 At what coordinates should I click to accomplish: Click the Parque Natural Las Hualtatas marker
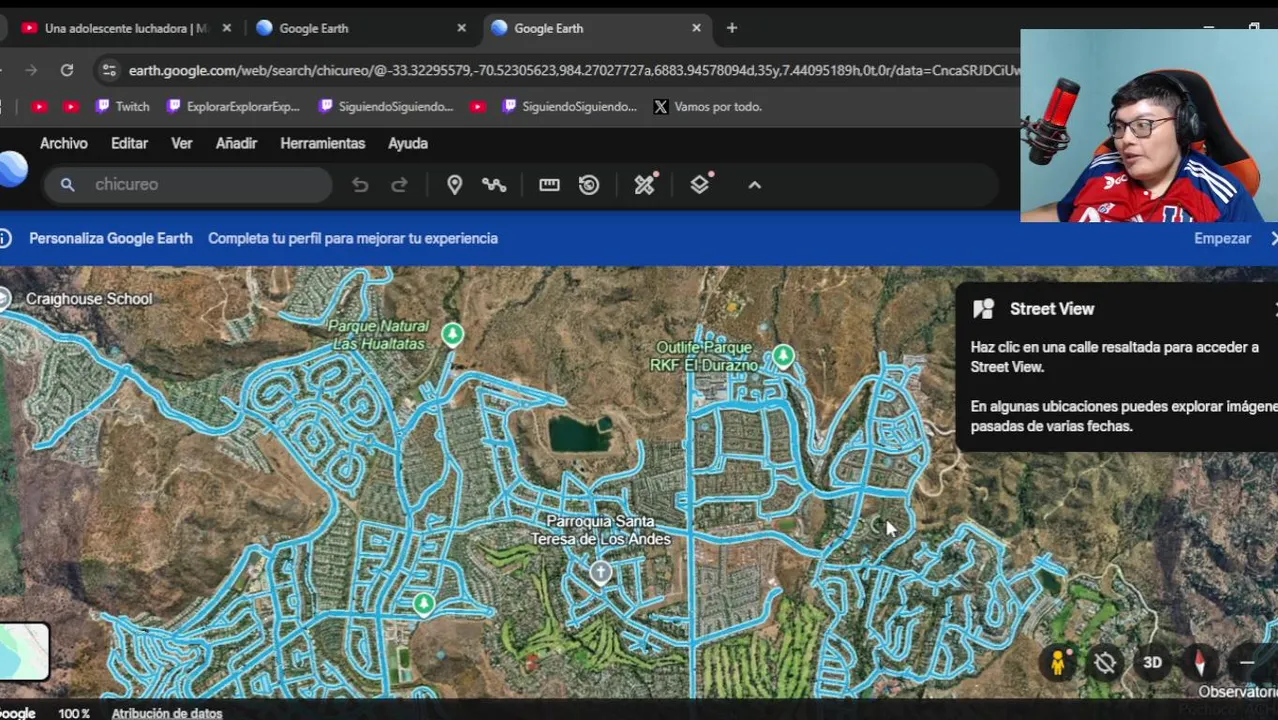(452, 334)
